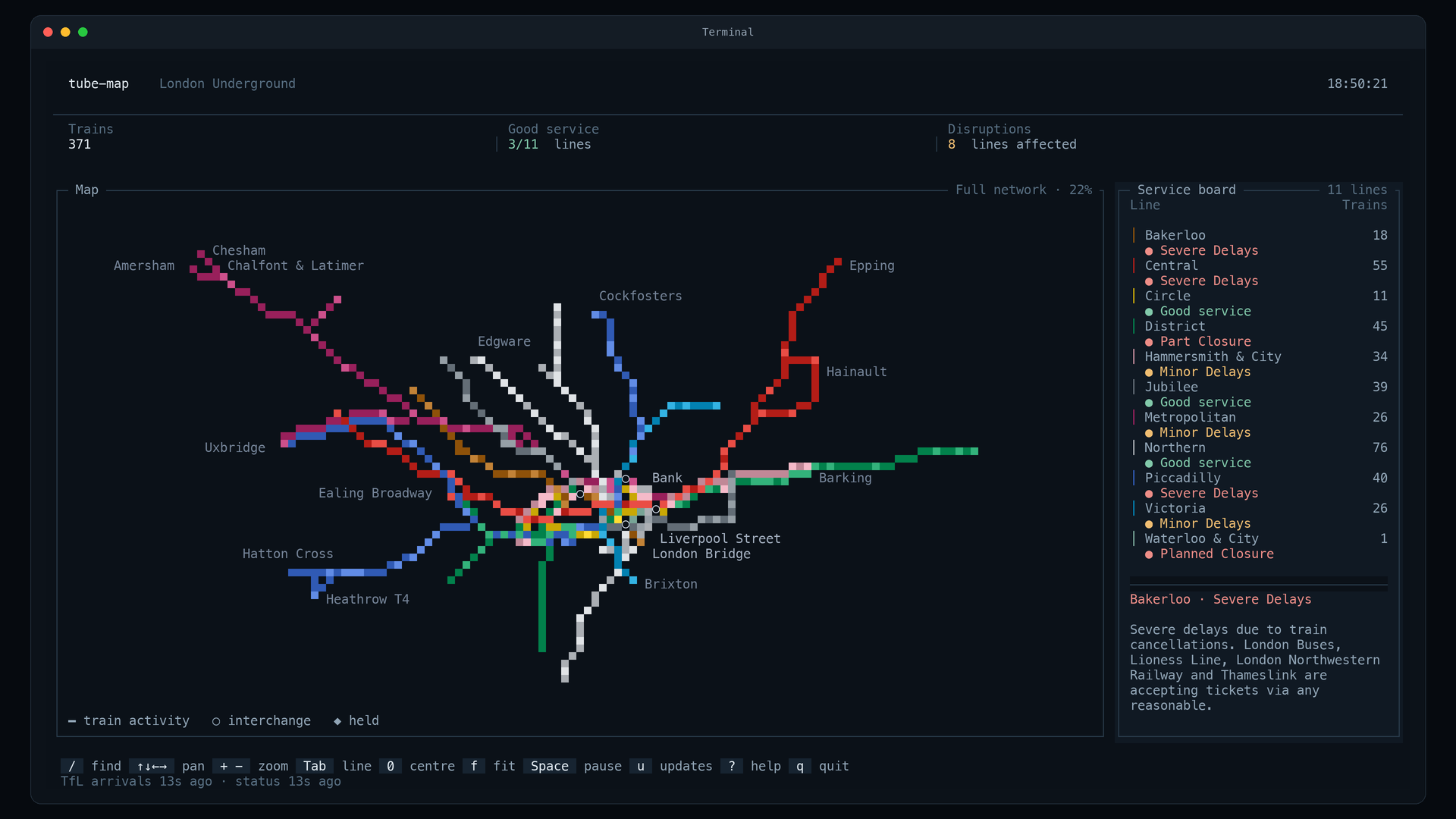Select the Northern line row
Image resolution: width=1456 pixels, height=819 pixels.
pos(1259,447)
